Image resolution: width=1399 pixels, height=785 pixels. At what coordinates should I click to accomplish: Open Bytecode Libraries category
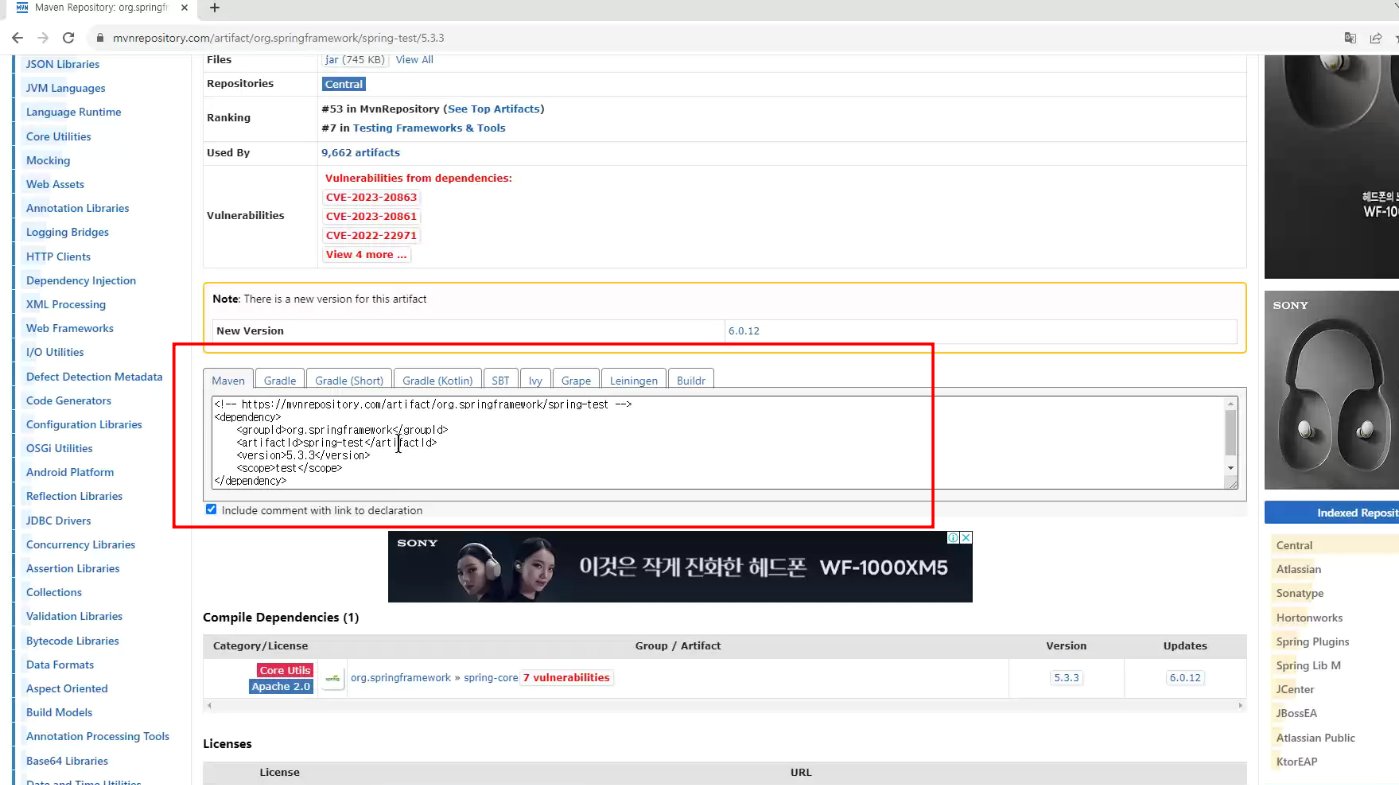72,641
